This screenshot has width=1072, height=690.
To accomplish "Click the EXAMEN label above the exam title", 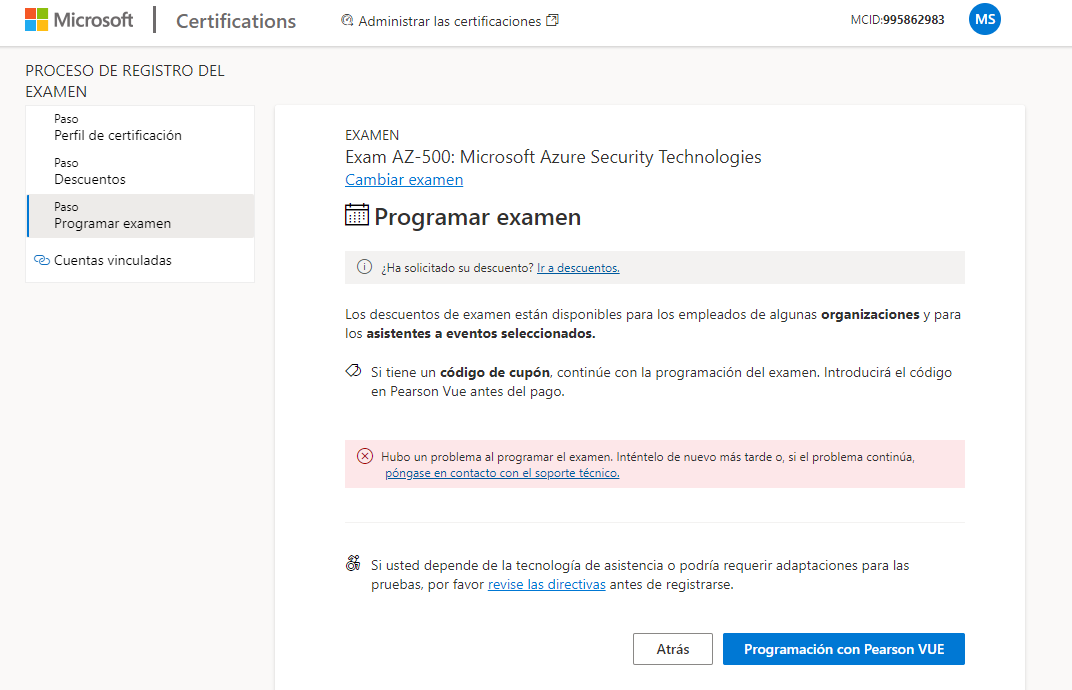I will 372,135.
